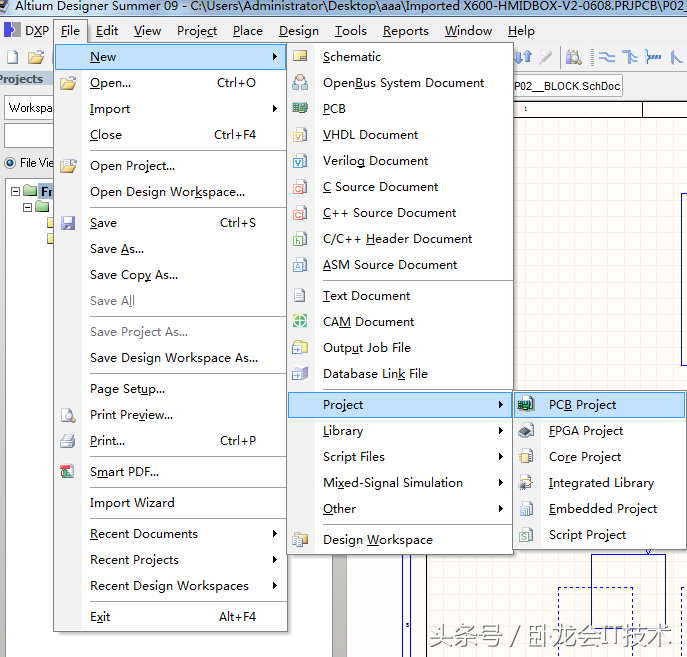687x657 pixels.
Task: Expand the Mixed-Signal Simulation submenu
Action: pyautogui.click(x=400, y=482)
